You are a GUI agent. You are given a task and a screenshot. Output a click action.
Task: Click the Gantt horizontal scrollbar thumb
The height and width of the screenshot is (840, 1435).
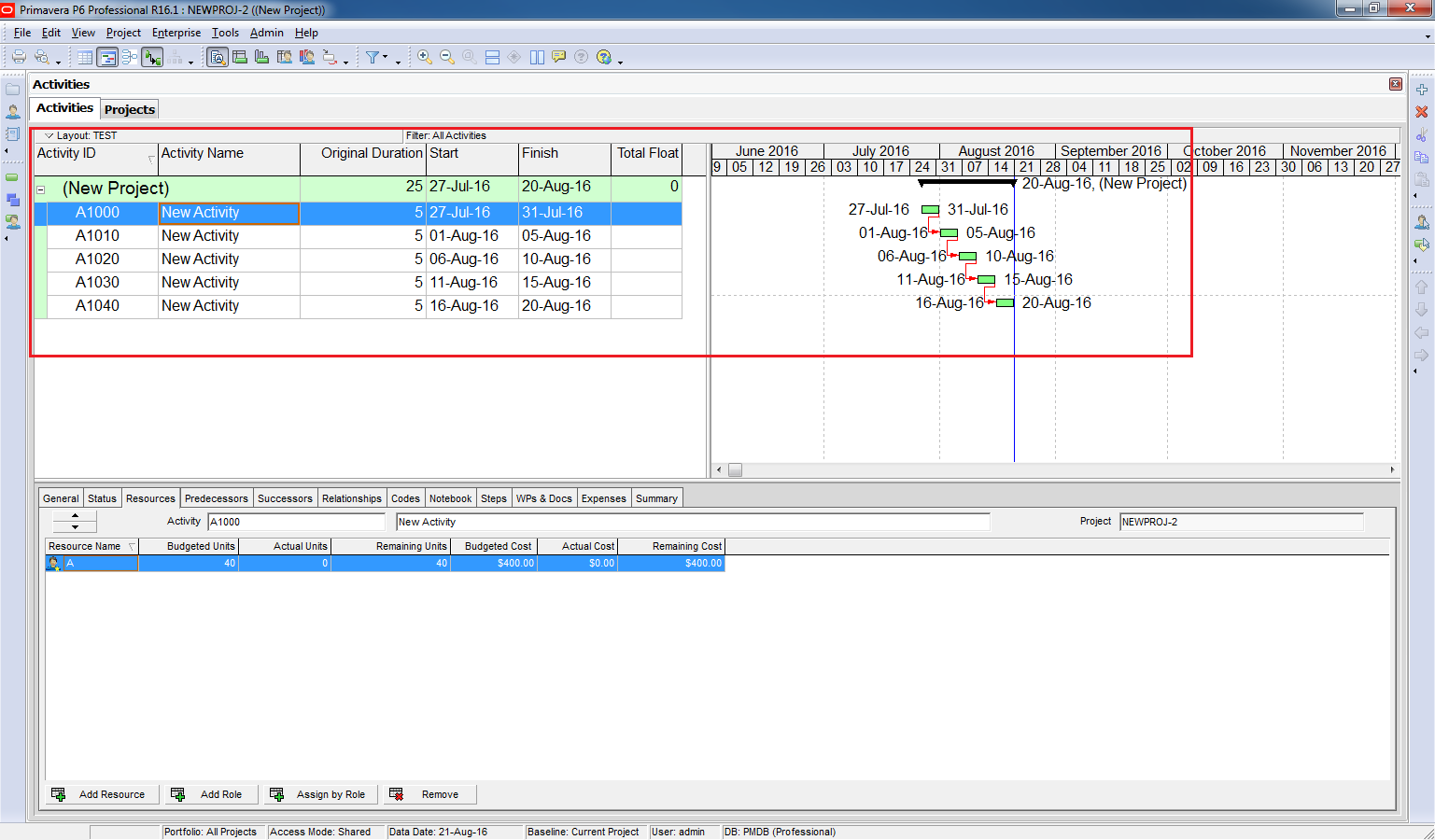pyautogui.click(x=735, y=470)
